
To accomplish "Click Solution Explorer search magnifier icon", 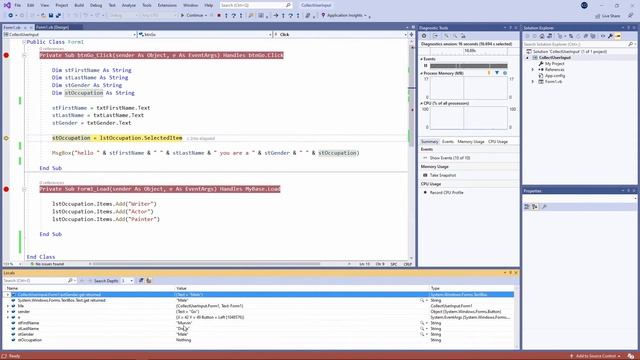I will (x=631, y=44).
